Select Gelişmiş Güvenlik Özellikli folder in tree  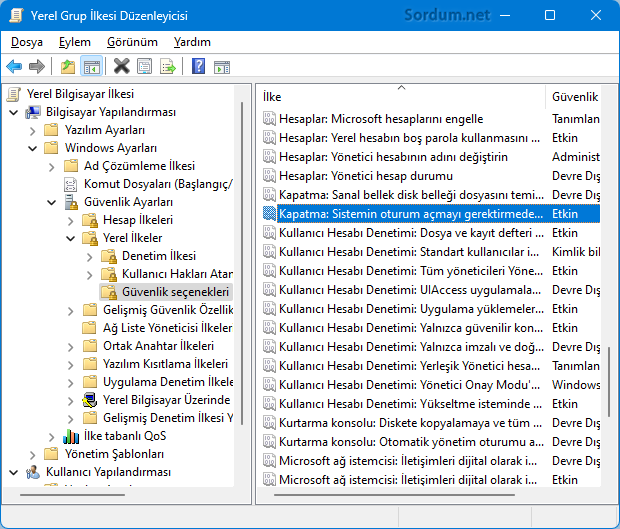168,310
